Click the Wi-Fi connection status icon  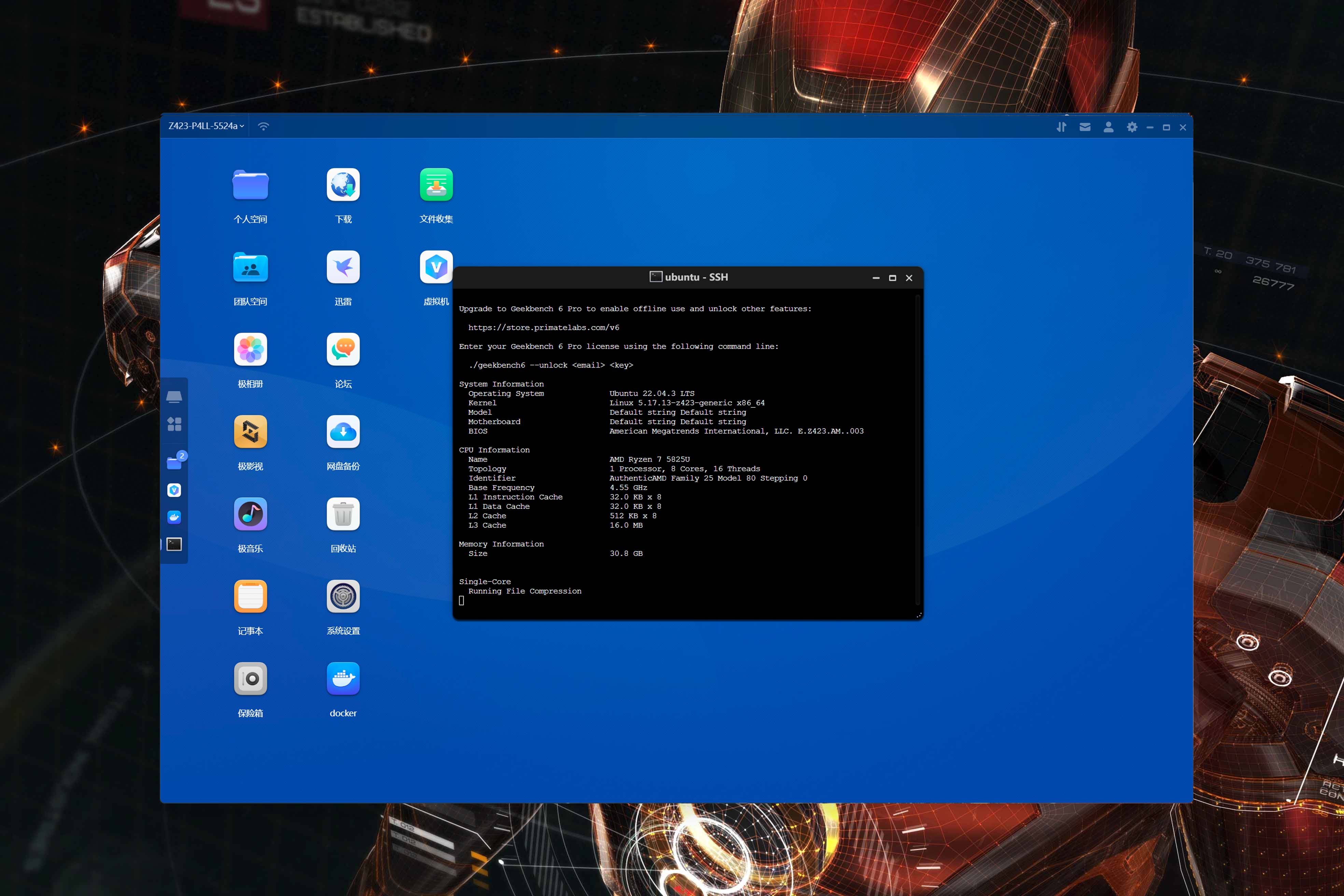pyautogui.click(x=263, y=126)
